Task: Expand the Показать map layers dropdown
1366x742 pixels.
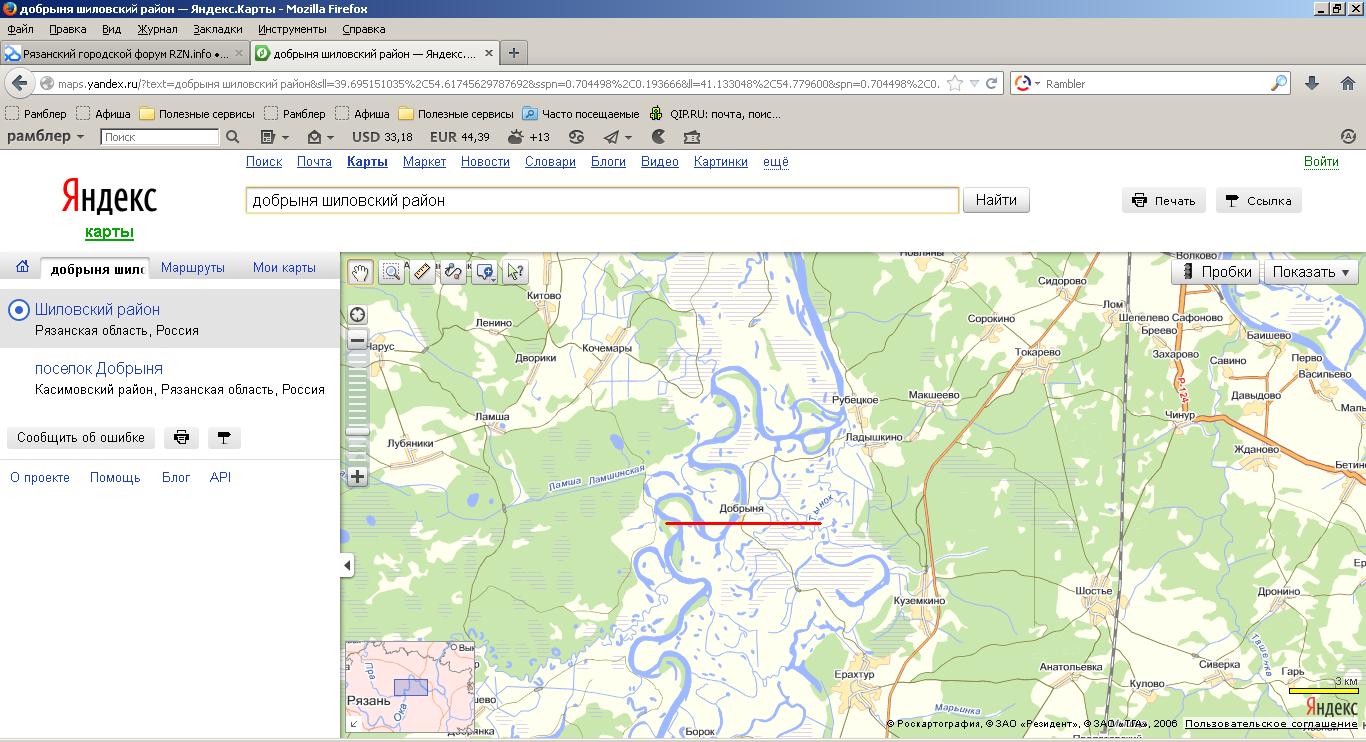Action: coord(1311,271)
